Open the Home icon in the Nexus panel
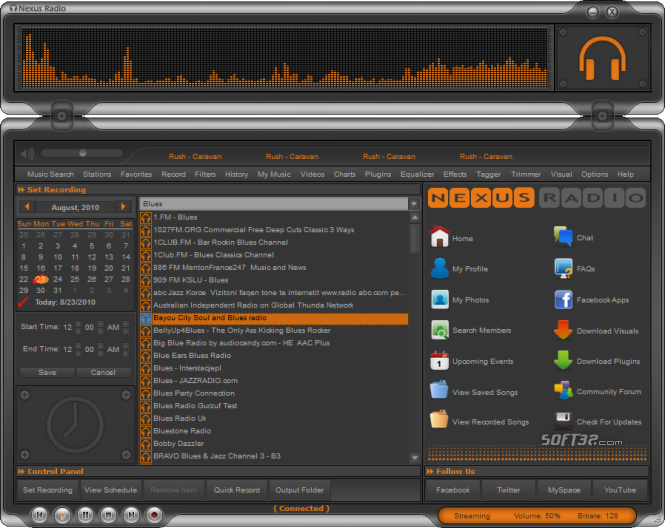665x528 pixels. coord(439,236)
